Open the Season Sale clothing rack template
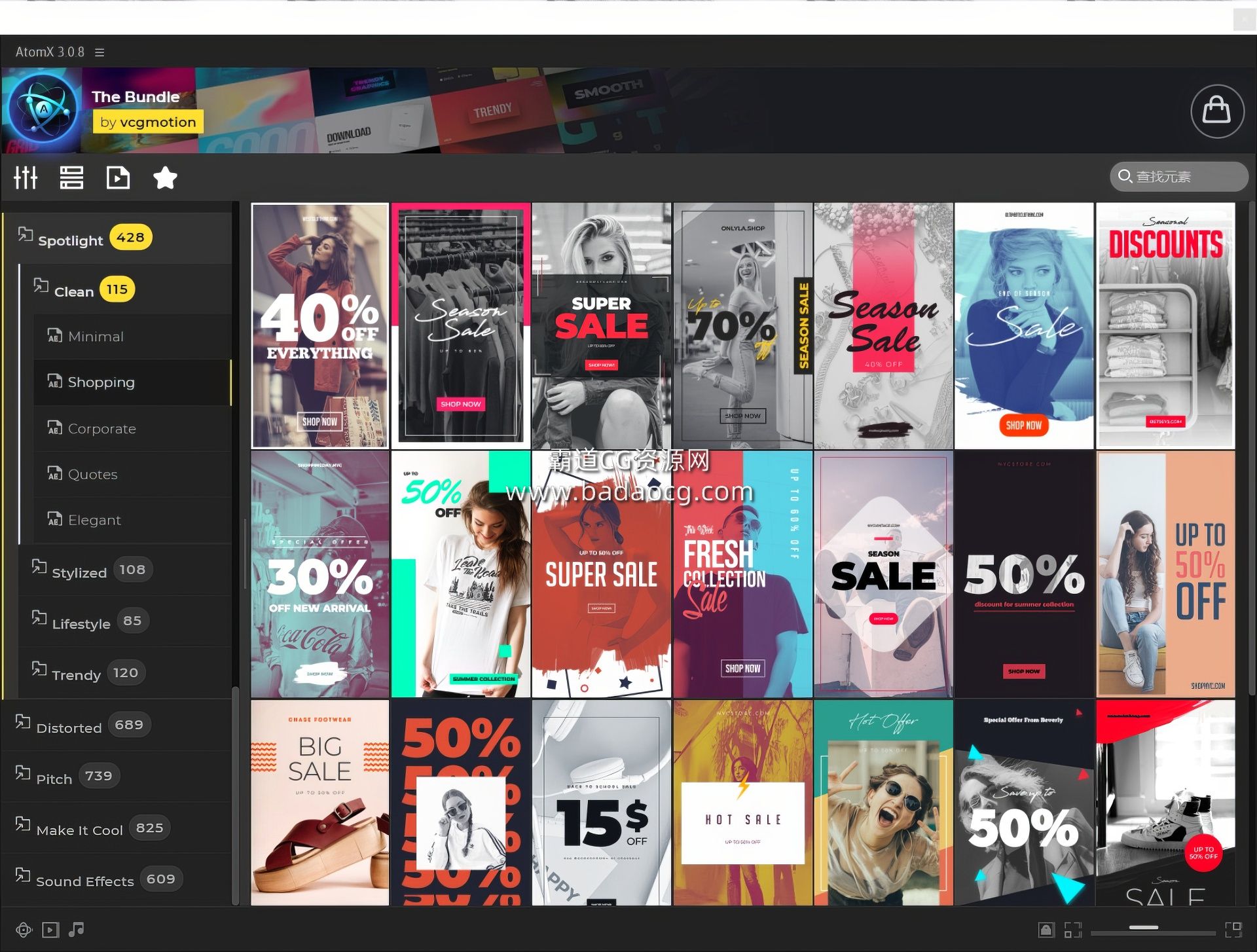 coord(461,326)
